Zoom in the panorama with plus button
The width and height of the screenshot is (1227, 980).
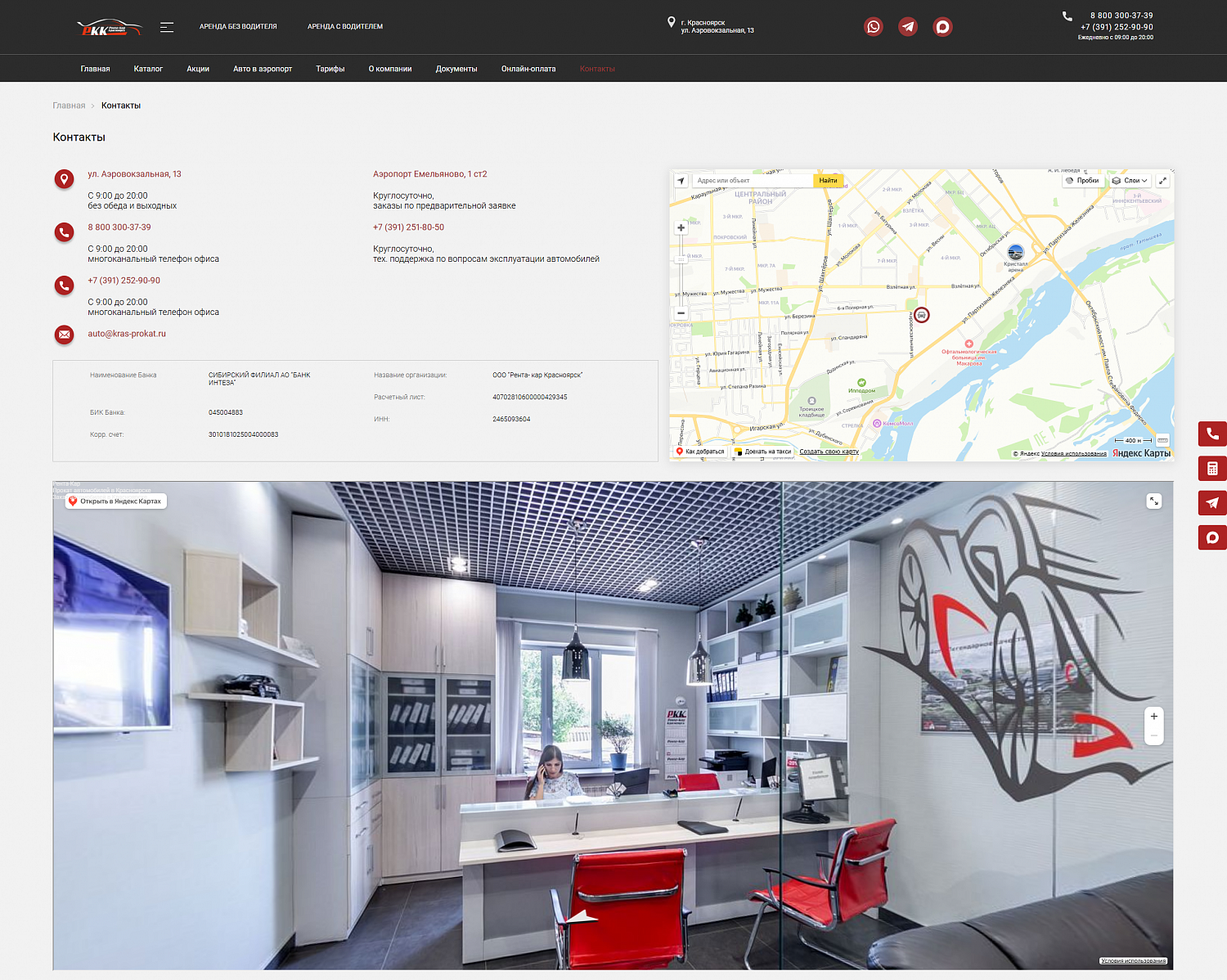point(1154,717)
